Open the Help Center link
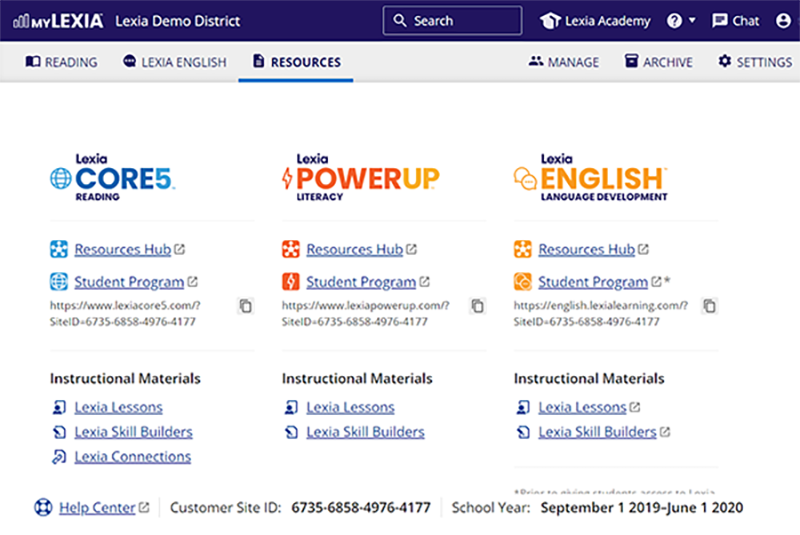The image size is (800, 535). point(97,507)
